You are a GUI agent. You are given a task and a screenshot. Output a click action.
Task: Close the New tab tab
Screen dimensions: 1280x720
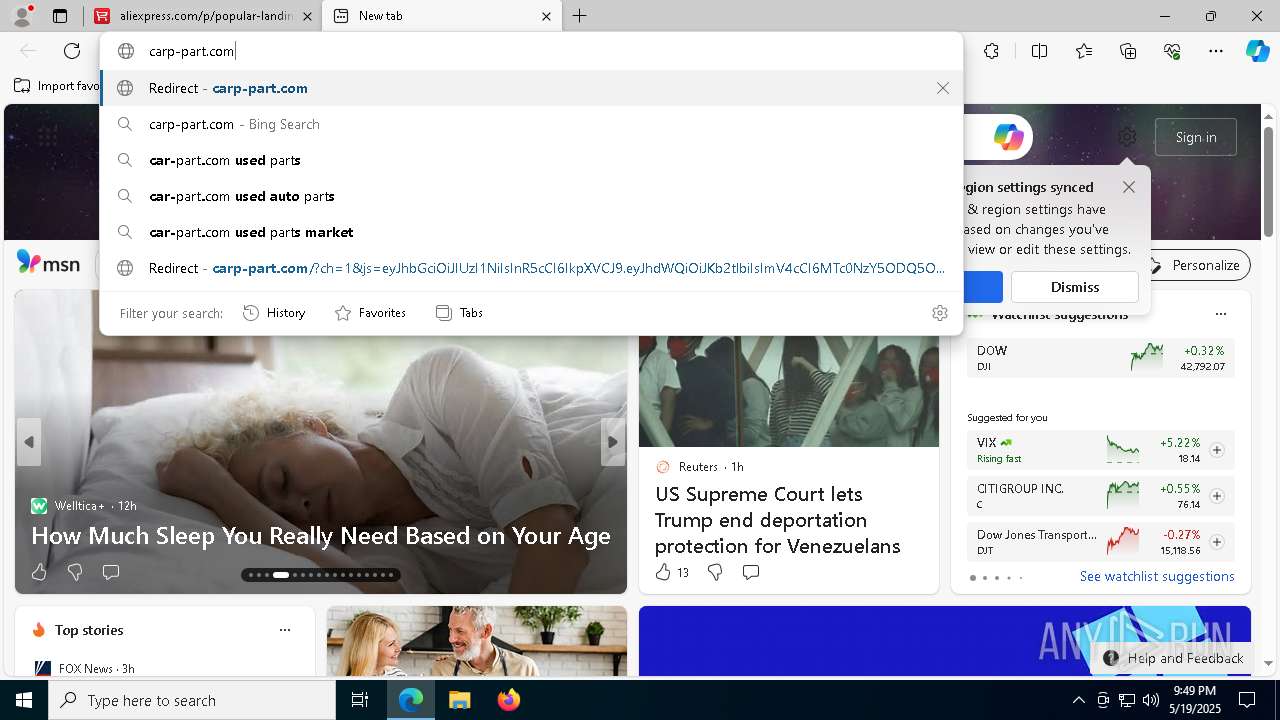click(x=546, y=16)
